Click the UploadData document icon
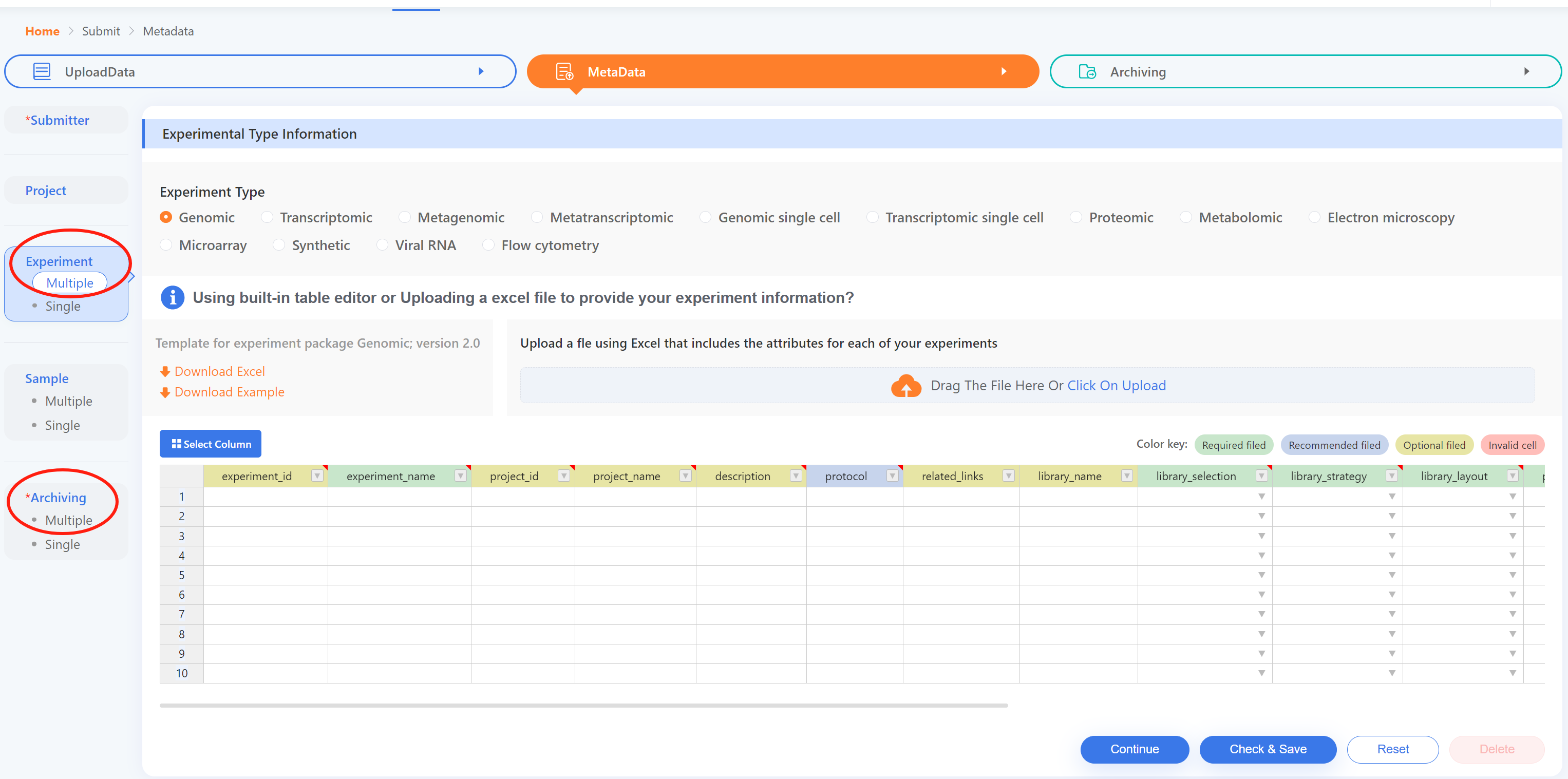The image size is (1568, 779). 42,71
